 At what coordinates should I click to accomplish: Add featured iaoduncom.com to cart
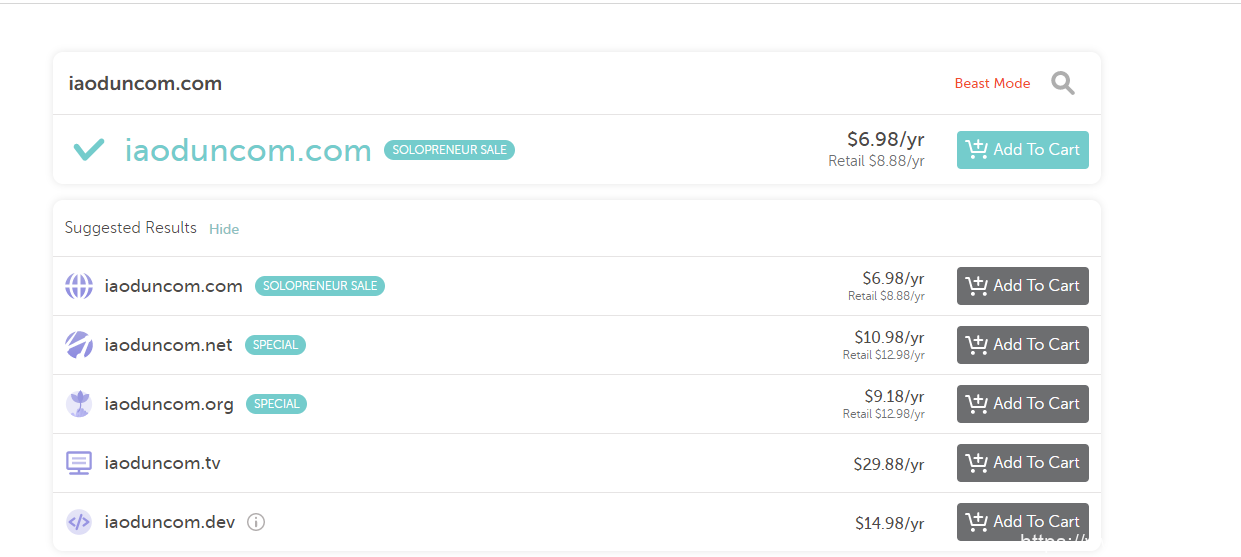point(1022,150)
